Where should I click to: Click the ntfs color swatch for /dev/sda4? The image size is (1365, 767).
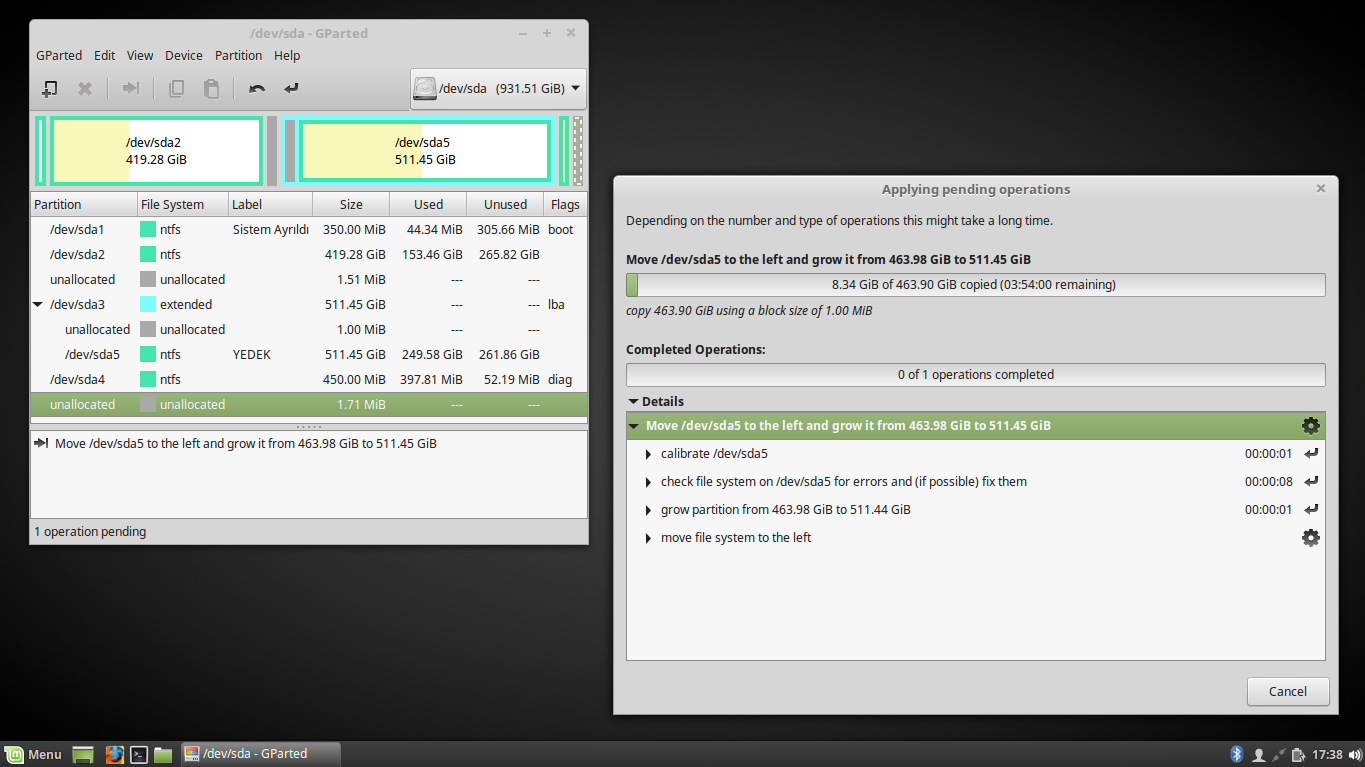(148, 380)
